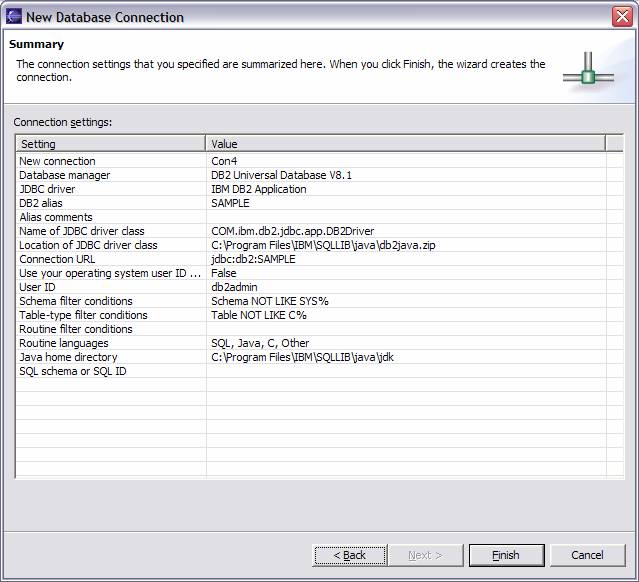
Task: Cancel the New Database Connection wizard
Action: coord(587,555)
